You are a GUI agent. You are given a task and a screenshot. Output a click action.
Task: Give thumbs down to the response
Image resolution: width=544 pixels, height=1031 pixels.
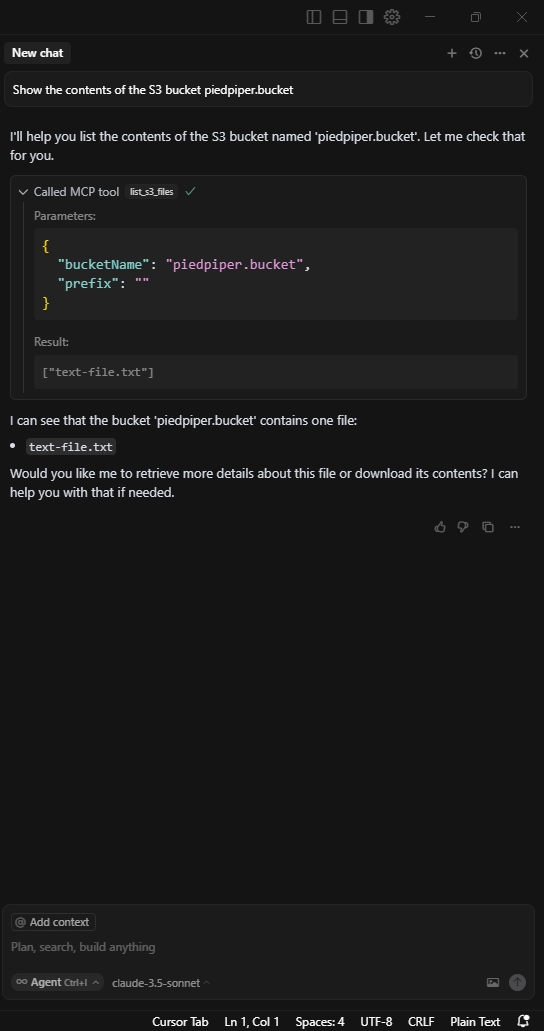point(463,527)
